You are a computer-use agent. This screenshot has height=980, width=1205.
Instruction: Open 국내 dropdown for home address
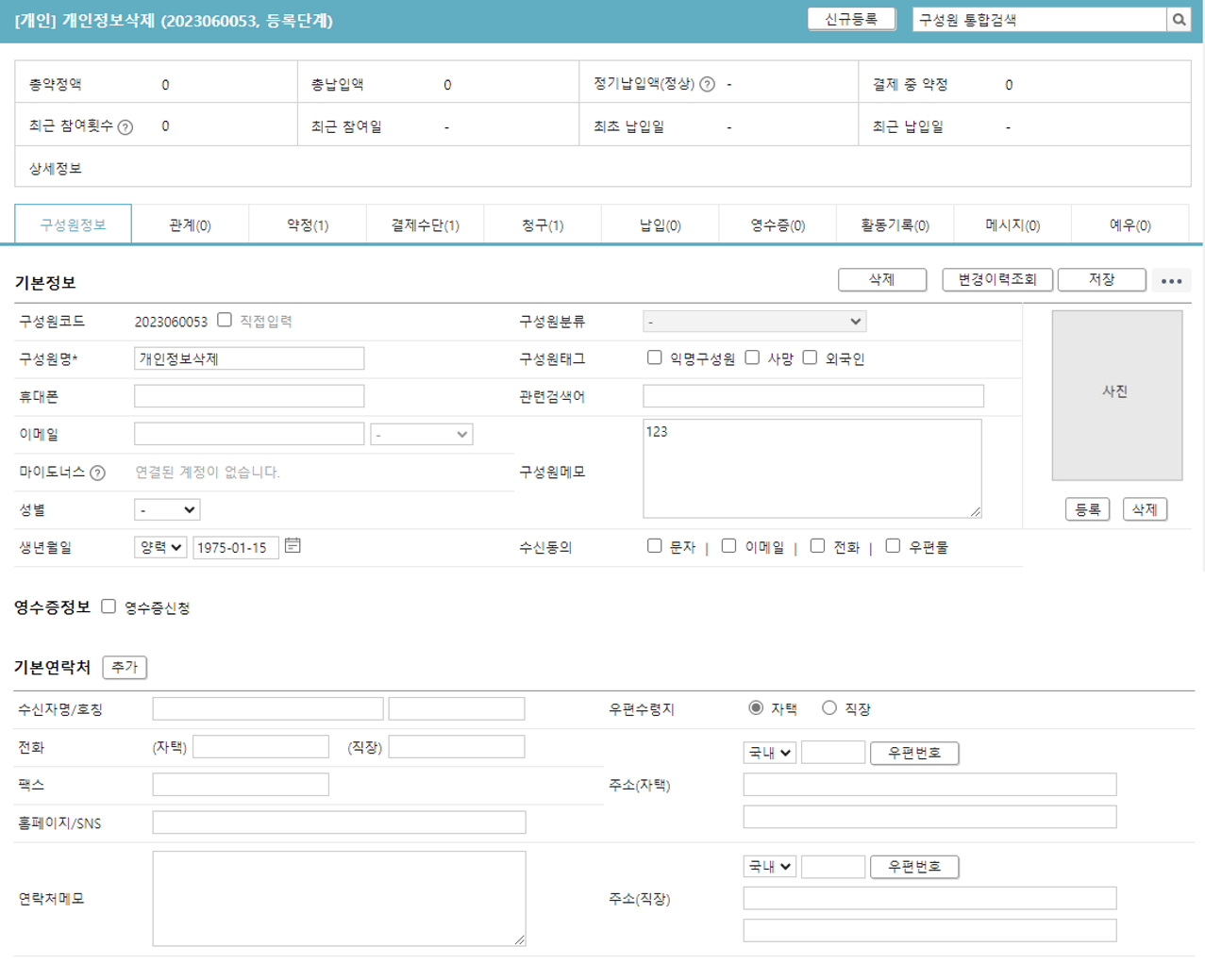(770, 753)
